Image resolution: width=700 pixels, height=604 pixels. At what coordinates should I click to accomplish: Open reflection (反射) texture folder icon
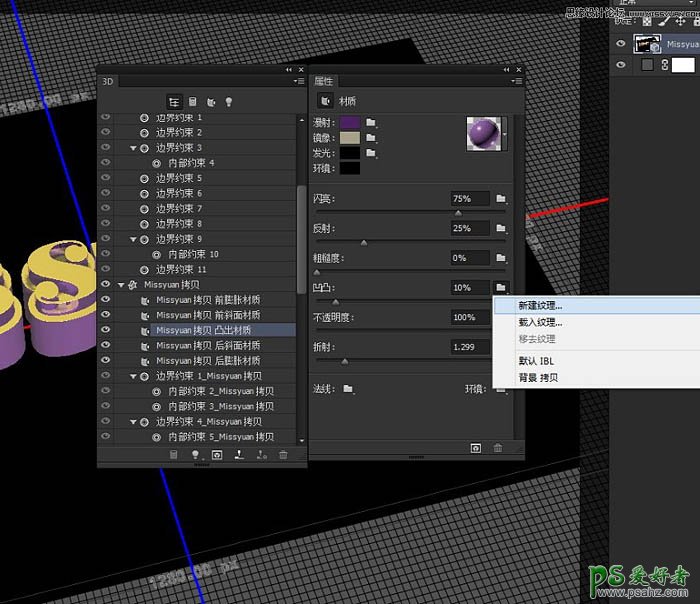[501, 228]
